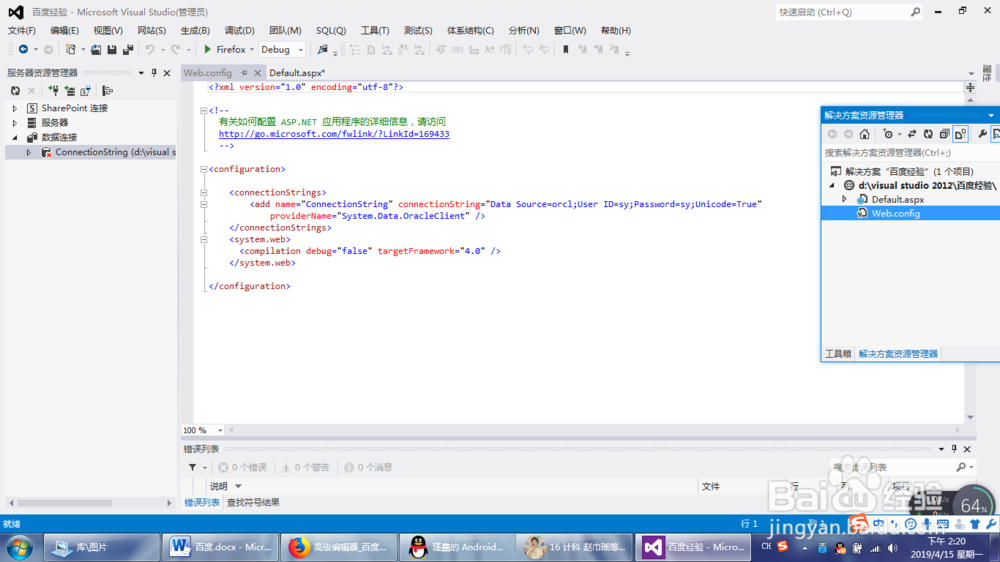Click the Solution Explorer search field
This screenshot has height=562, width=1000.
click(911, 152)
